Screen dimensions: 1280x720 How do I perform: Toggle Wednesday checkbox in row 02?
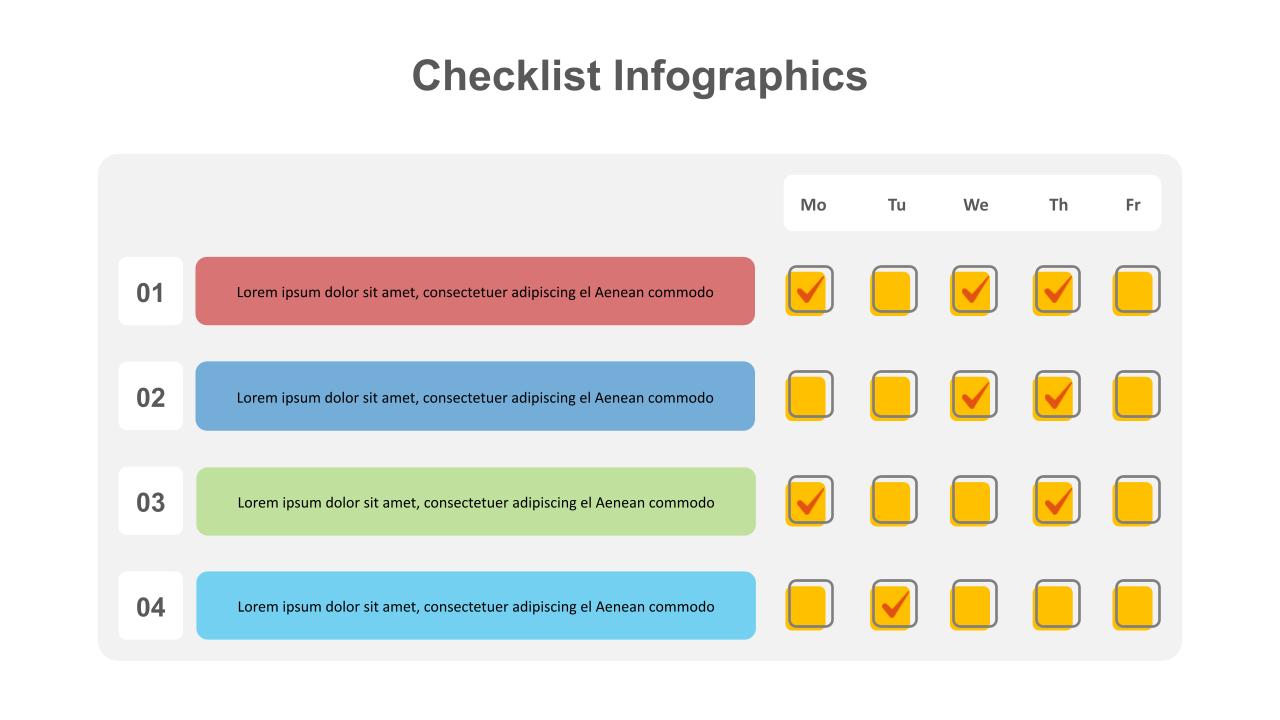pos(973,395)
